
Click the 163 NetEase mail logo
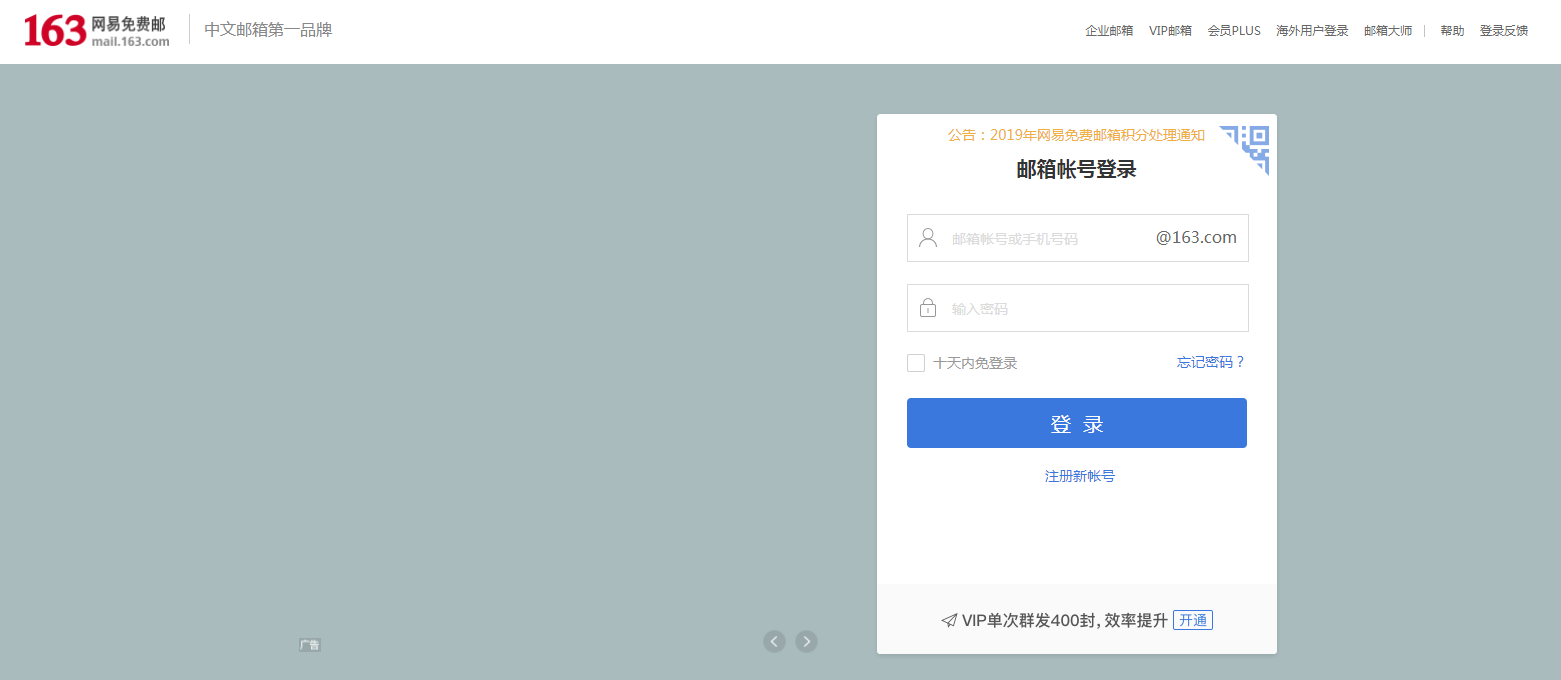click(x=97, y=31)
